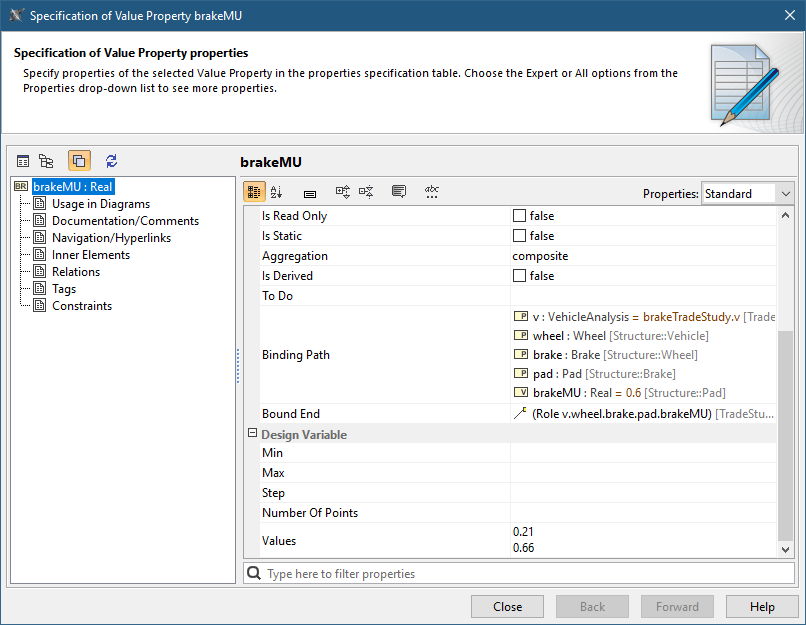Collapse the Design Variable section

click(252, 435)
